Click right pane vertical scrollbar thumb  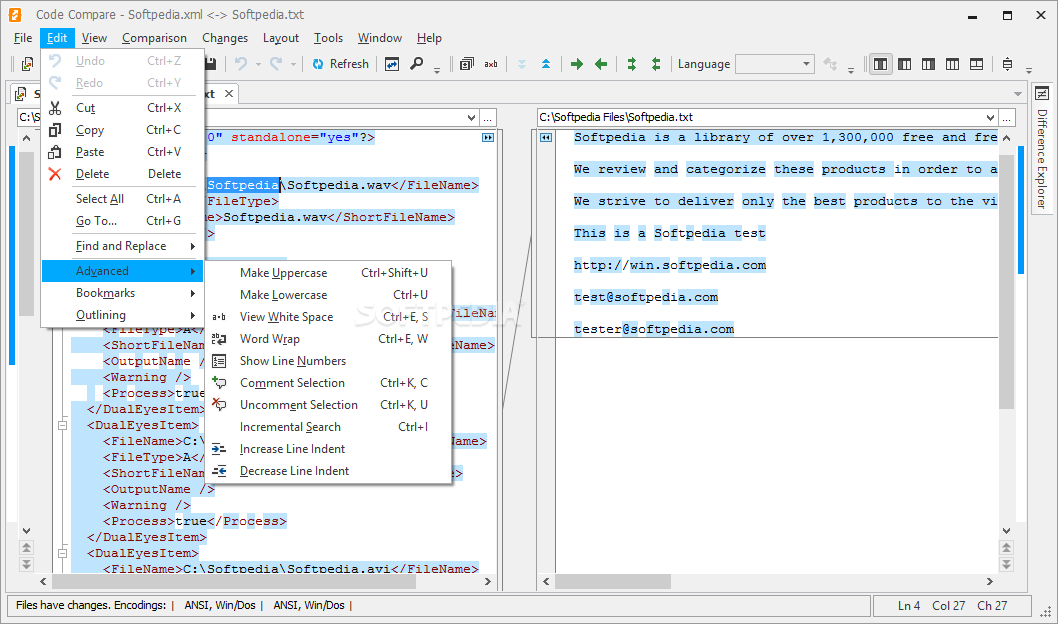coord(1006,281)
